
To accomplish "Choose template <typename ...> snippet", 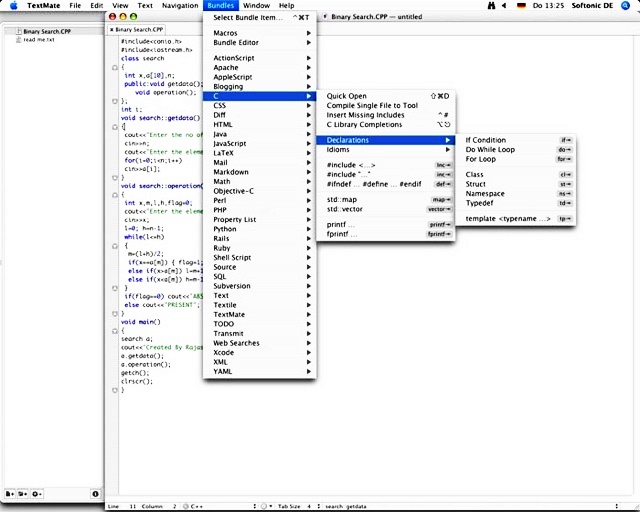I will (x=516, y=218).
